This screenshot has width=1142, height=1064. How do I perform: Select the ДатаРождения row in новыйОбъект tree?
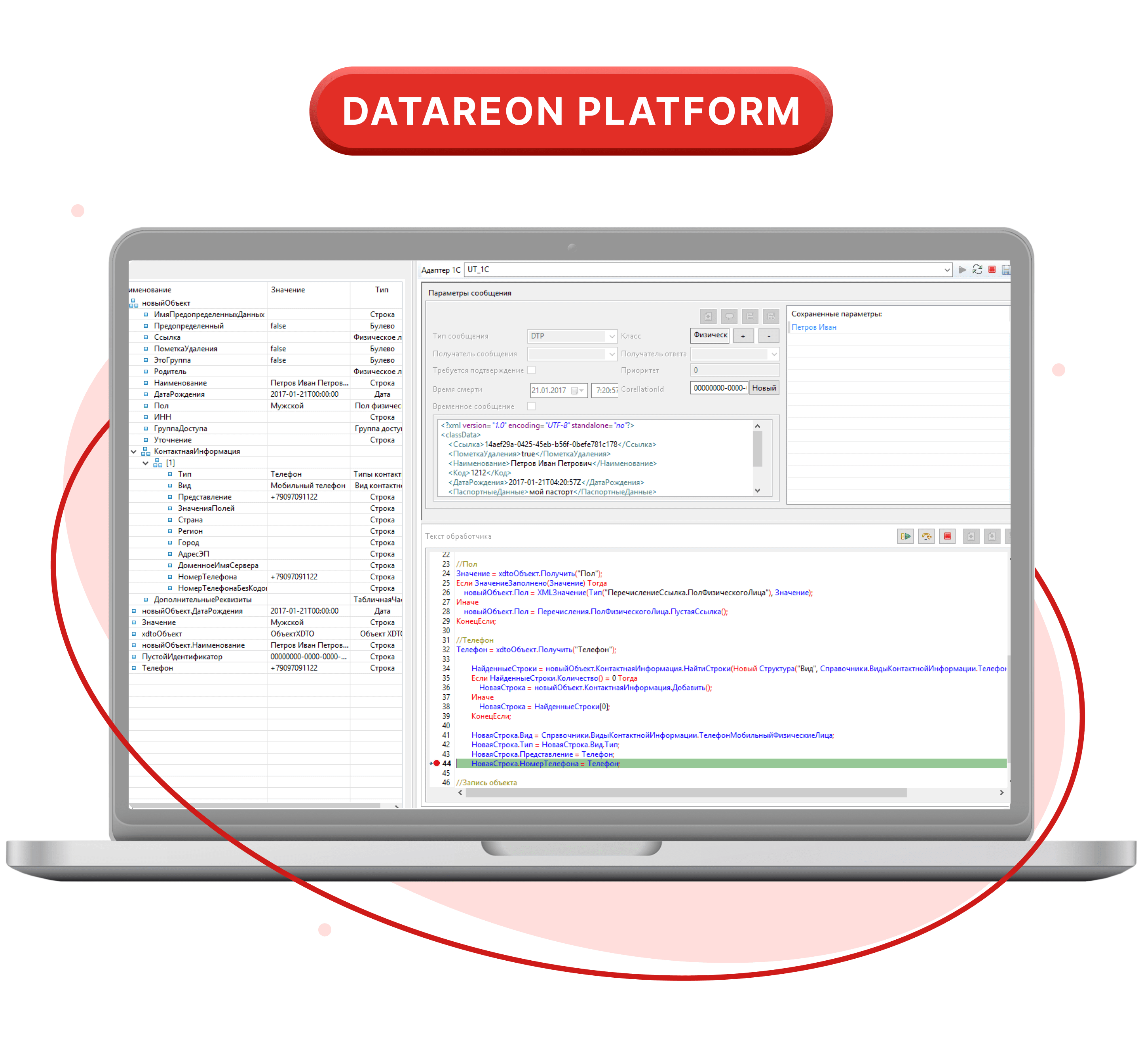(265, 394)
